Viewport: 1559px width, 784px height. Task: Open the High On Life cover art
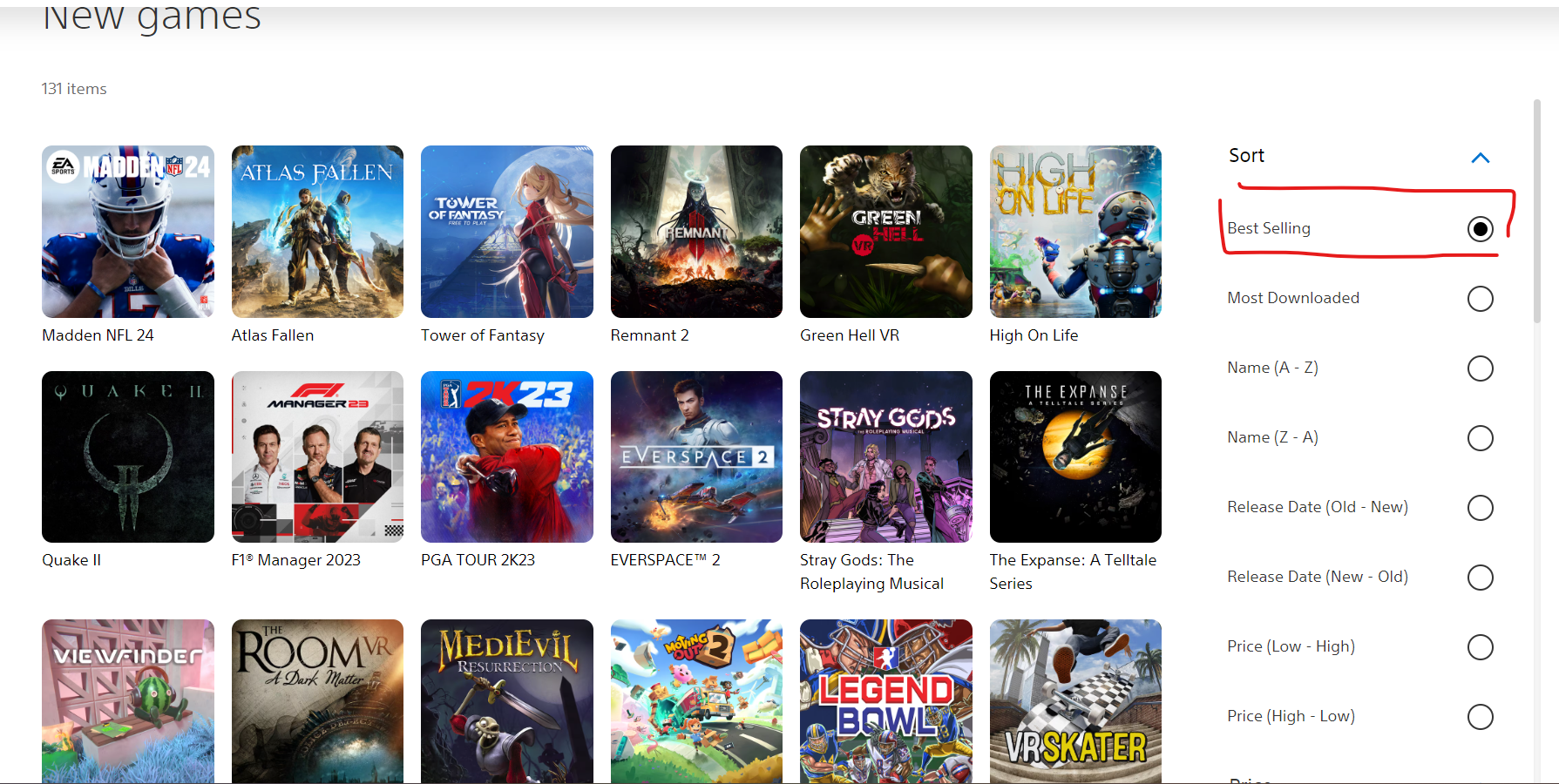pos(1075,232)
